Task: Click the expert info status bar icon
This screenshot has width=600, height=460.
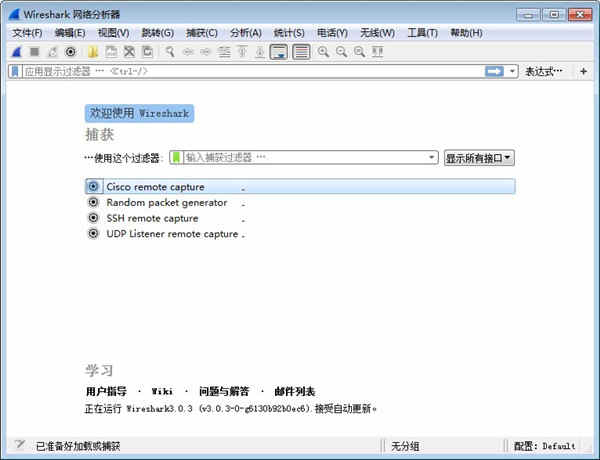Action: 20,445
